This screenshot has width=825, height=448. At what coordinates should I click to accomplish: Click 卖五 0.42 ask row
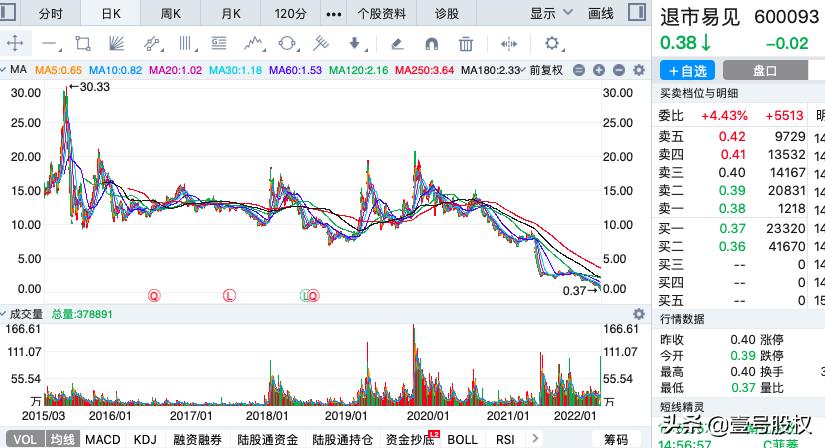[732, 136]
